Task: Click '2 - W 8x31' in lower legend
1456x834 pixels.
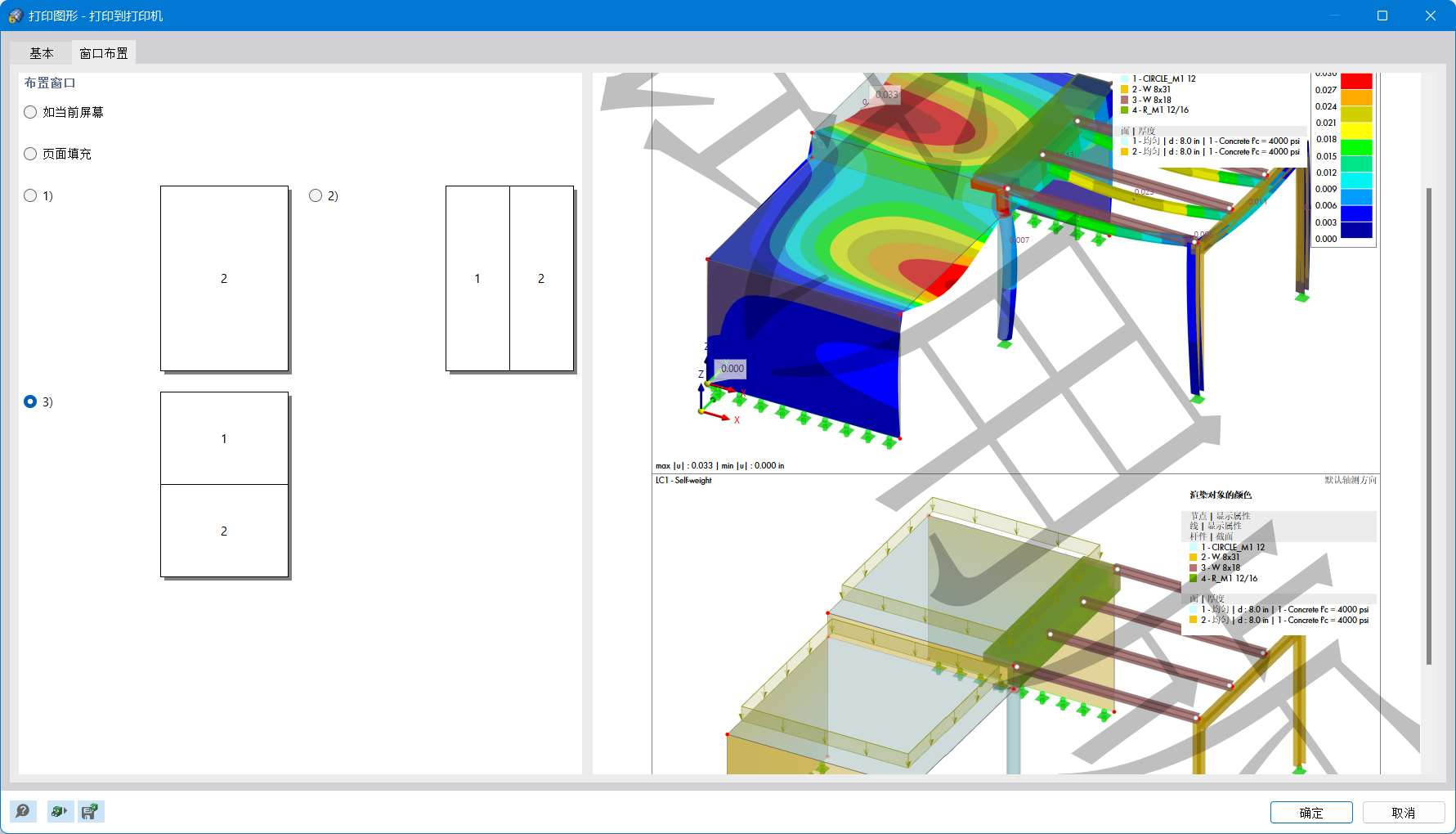Action: (1220, 557)
